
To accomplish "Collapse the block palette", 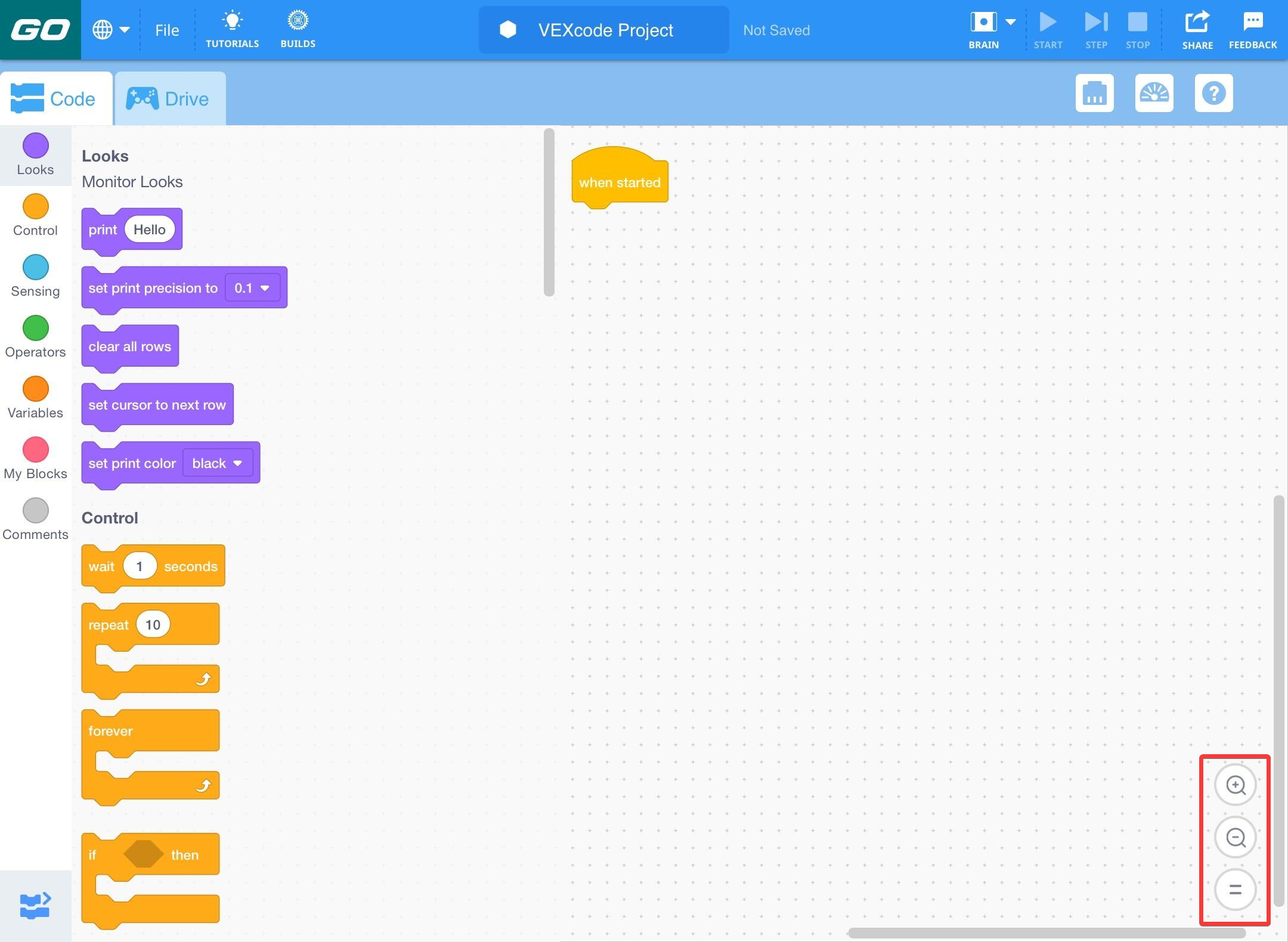I will click(x=35, y=904).
